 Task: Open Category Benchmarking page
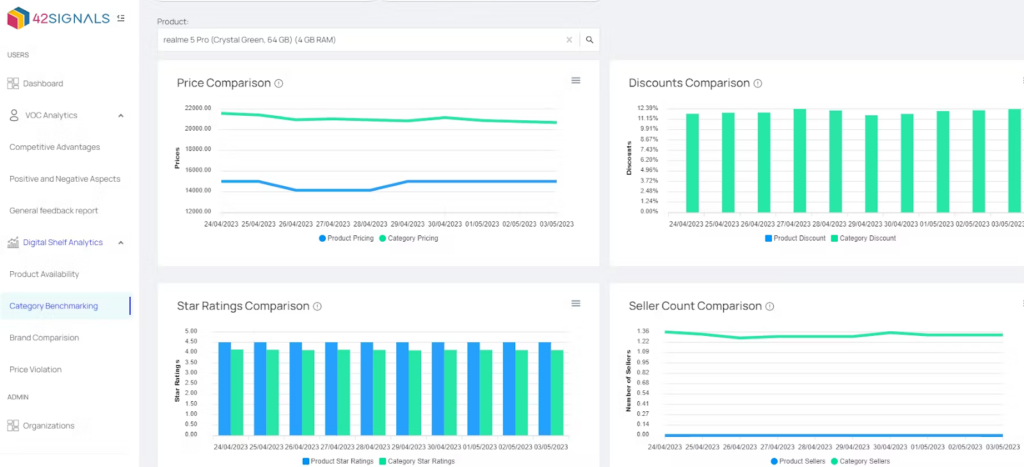pyautogui.click(x=54, y=306)
